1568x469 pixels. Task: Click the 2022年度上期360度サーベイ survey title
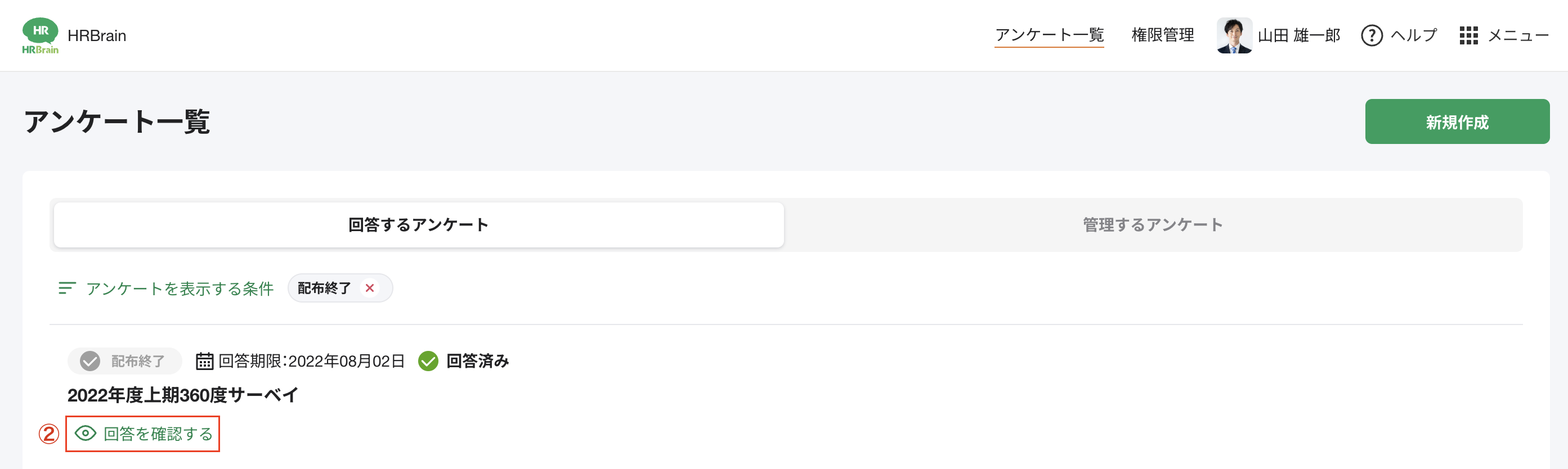point(182,395)
